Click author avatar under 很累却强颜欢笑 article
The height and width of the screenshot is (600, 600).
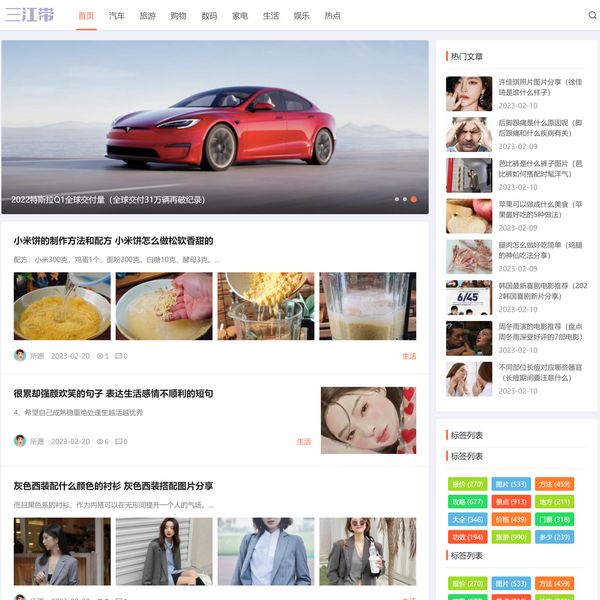[20, 441]
